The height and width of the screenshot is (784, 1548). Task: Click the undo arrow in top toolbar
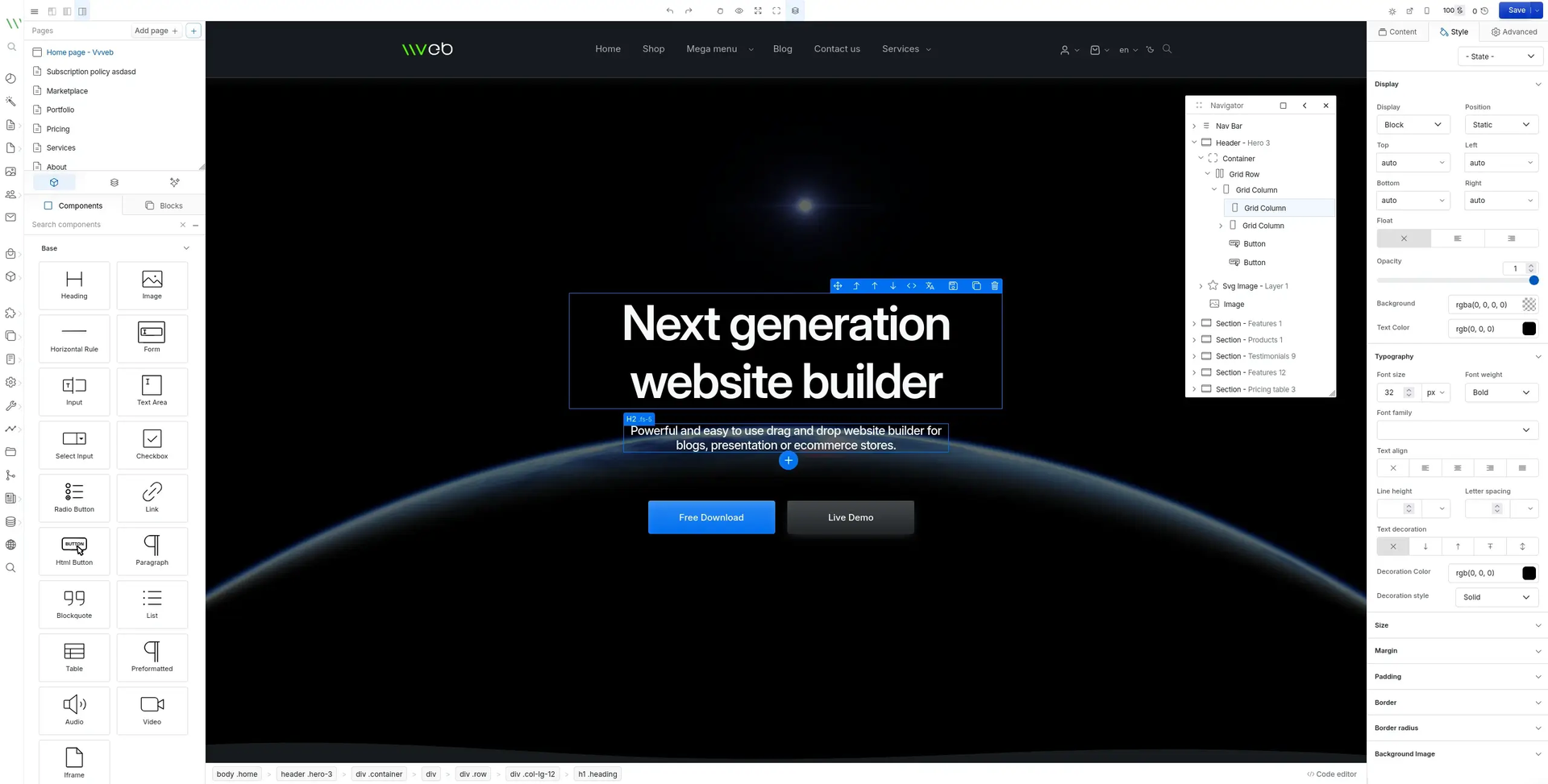pyautogui.click(x=669, y=10)
